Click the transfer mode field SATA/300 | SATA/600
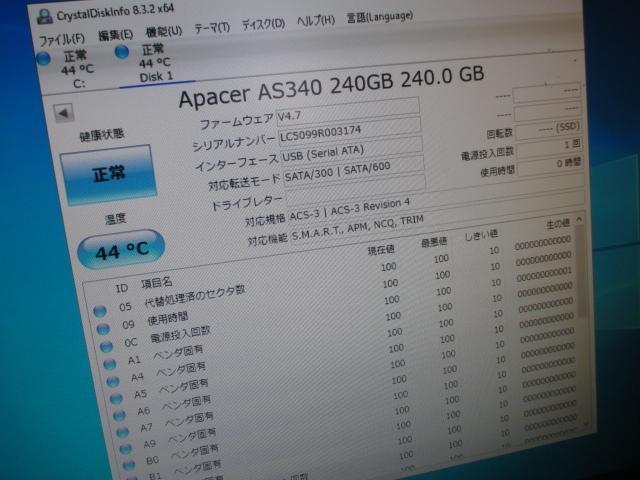Screen dimensions: 640x480 pyautogui.click(x=354, y=172)
